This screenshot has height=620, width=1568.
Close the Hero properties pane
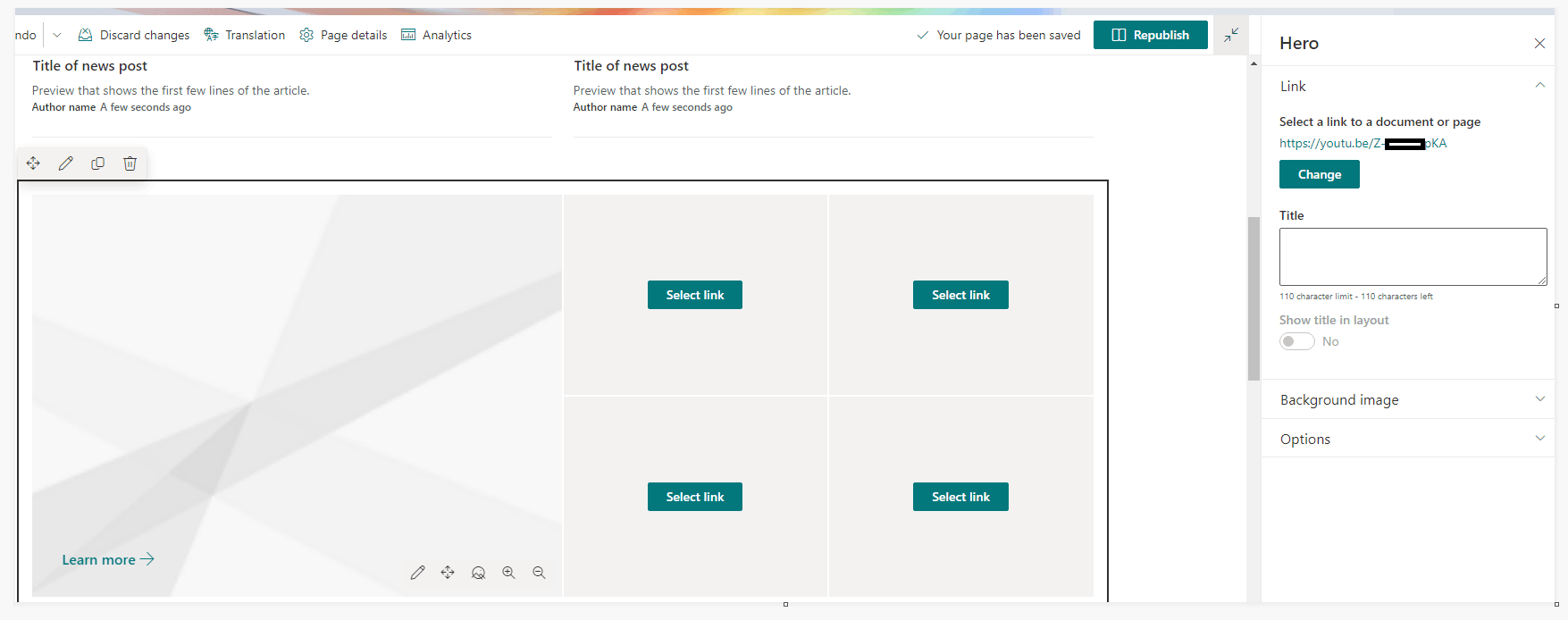1539,43
